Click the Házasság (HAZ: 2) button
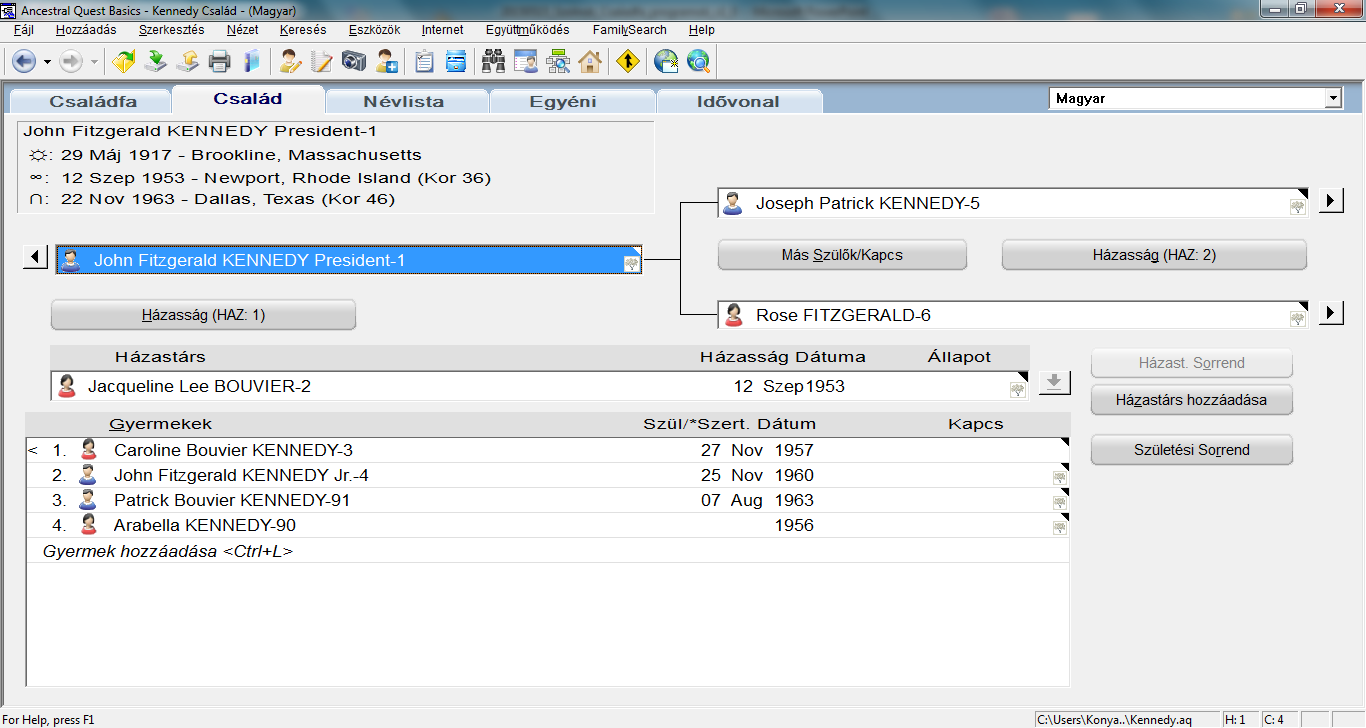 (x=1154, y=255)
